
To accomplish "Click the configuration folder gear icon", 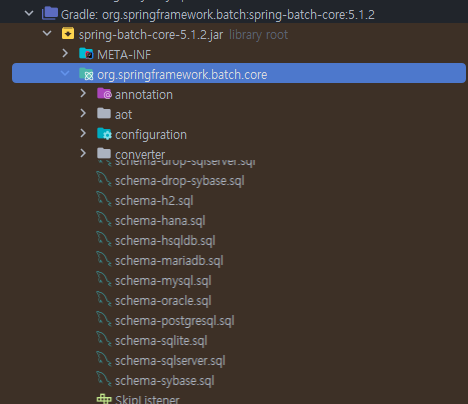I will (x=104, y=134).
